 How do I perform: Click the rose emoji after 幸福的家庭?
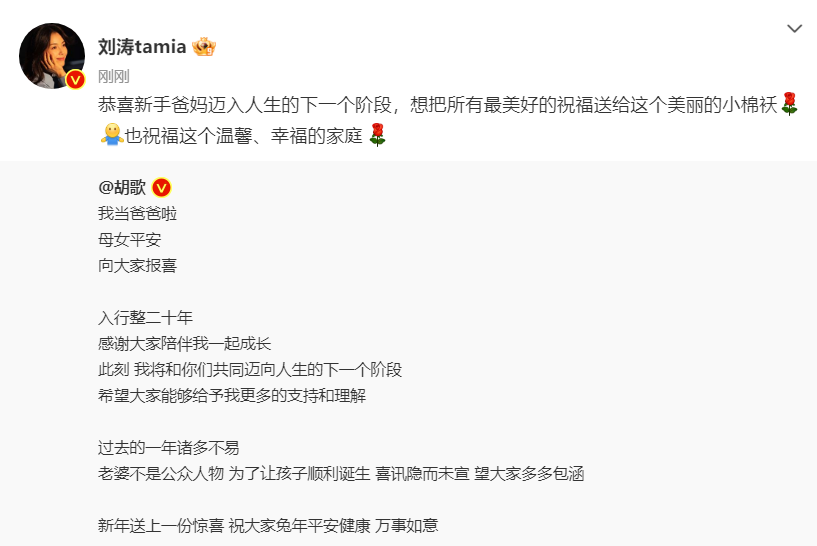coord(377,134)
